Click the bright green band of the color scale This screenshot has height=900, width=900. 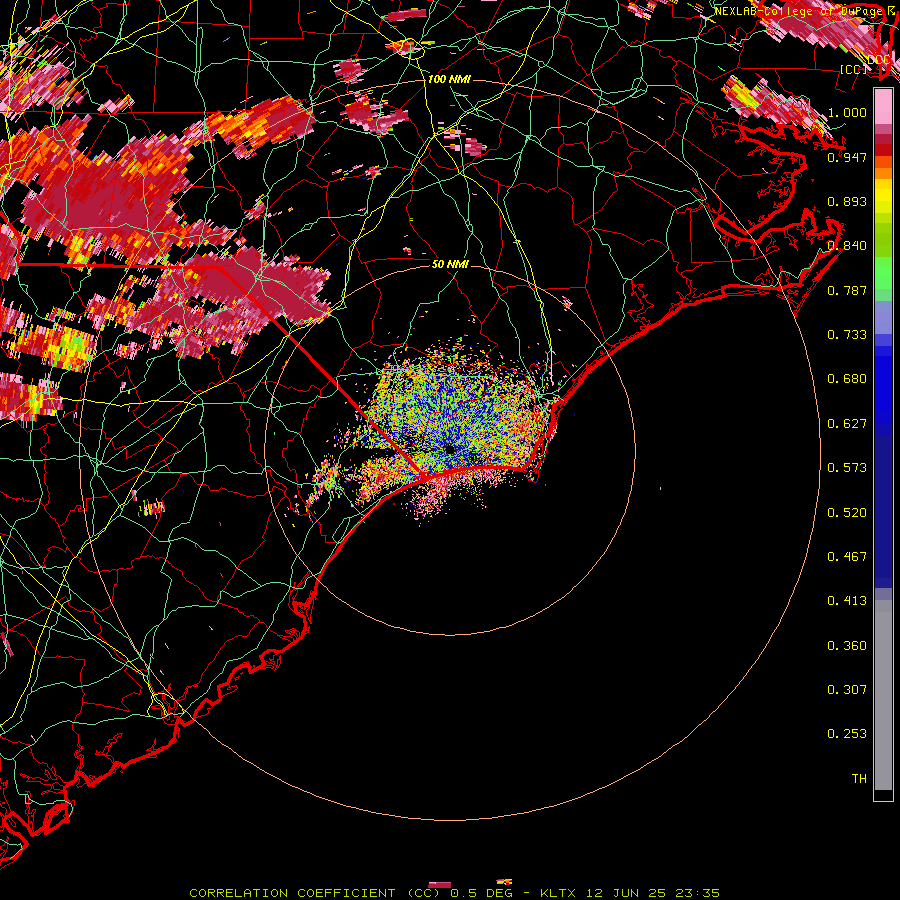click(x=883, y=273)
